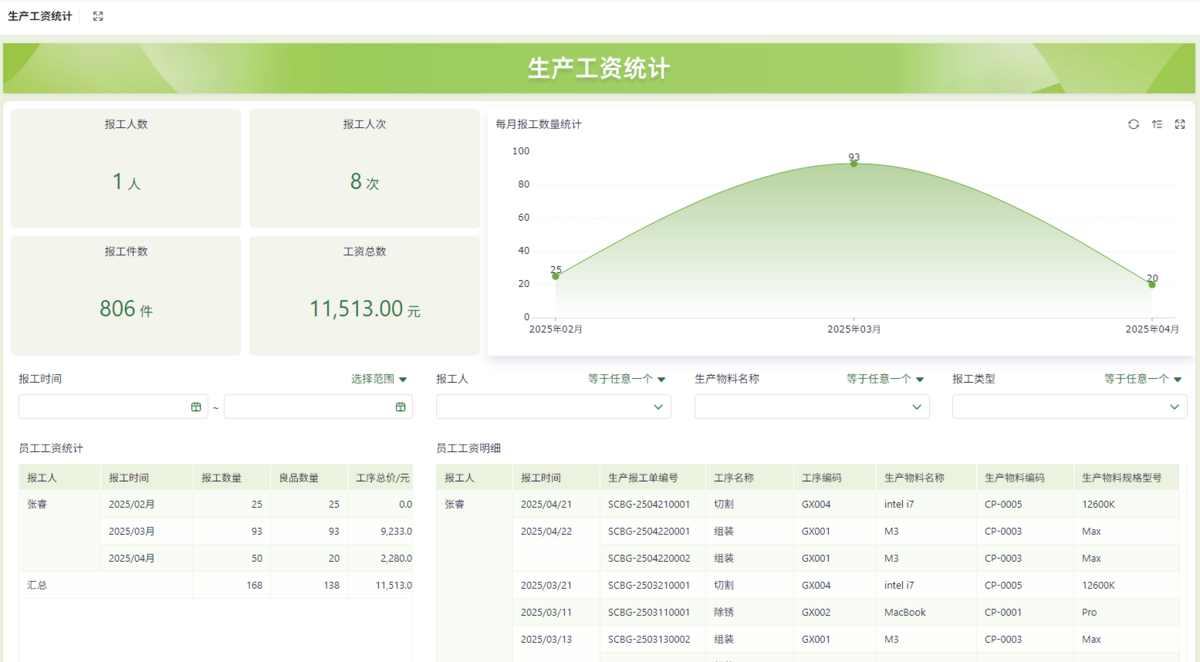The image size is (1200, 662).
Task: Click the 工序名称 column header
Action: 734,478
